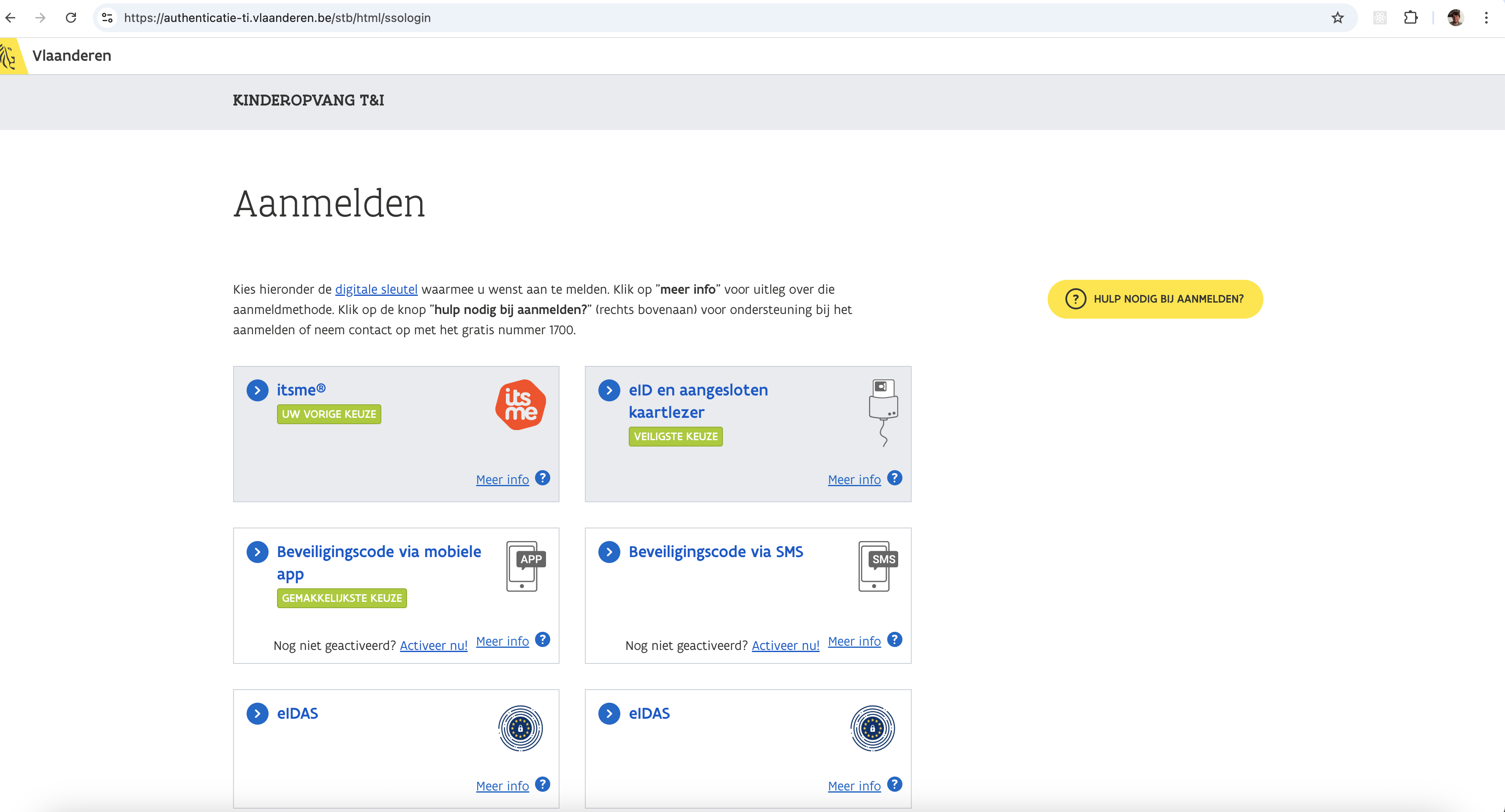Open the digitale sleutel link
Image resolution: width=1505 pixels, height=812 pixels.
376,290
